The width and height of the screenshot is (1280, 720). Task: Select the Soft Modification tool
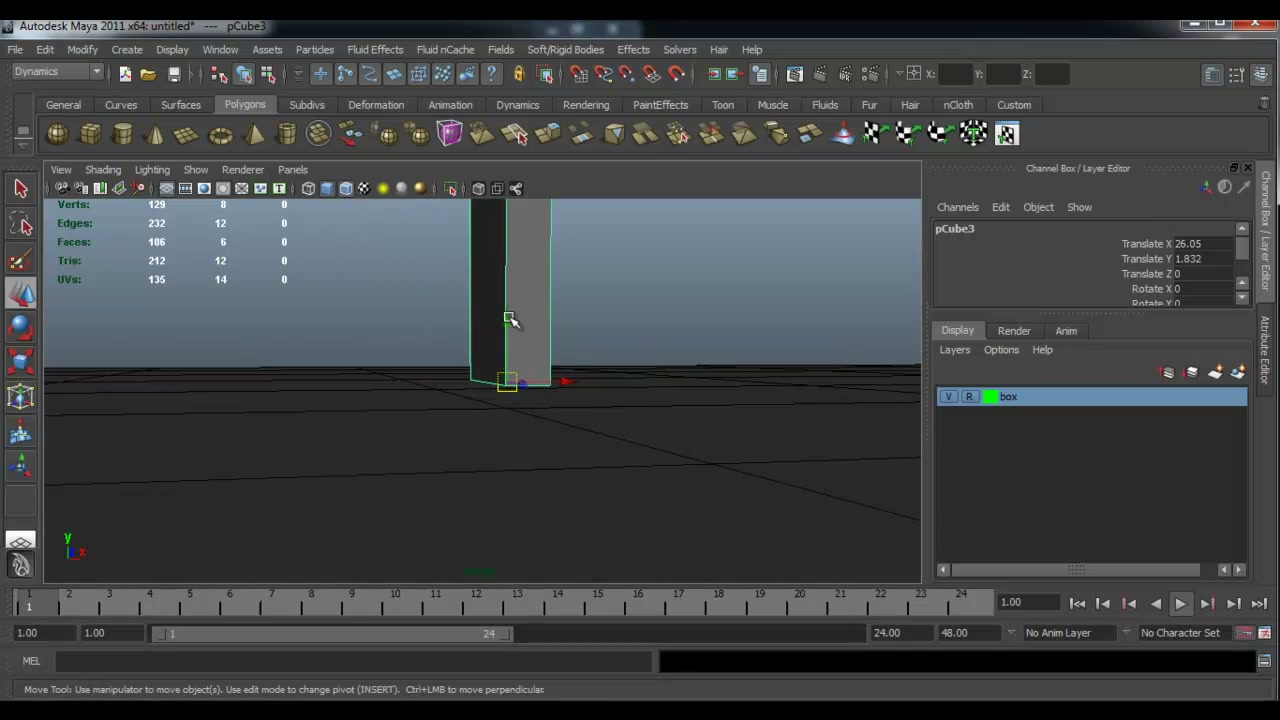tap(21, 433)
